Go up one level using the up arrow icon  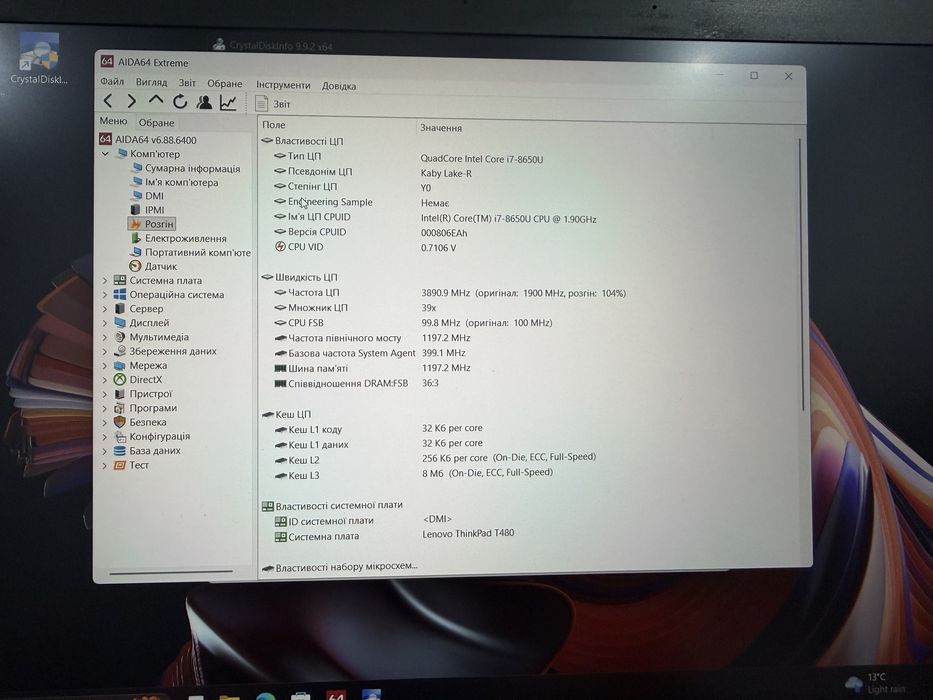[x=156, y=101]
